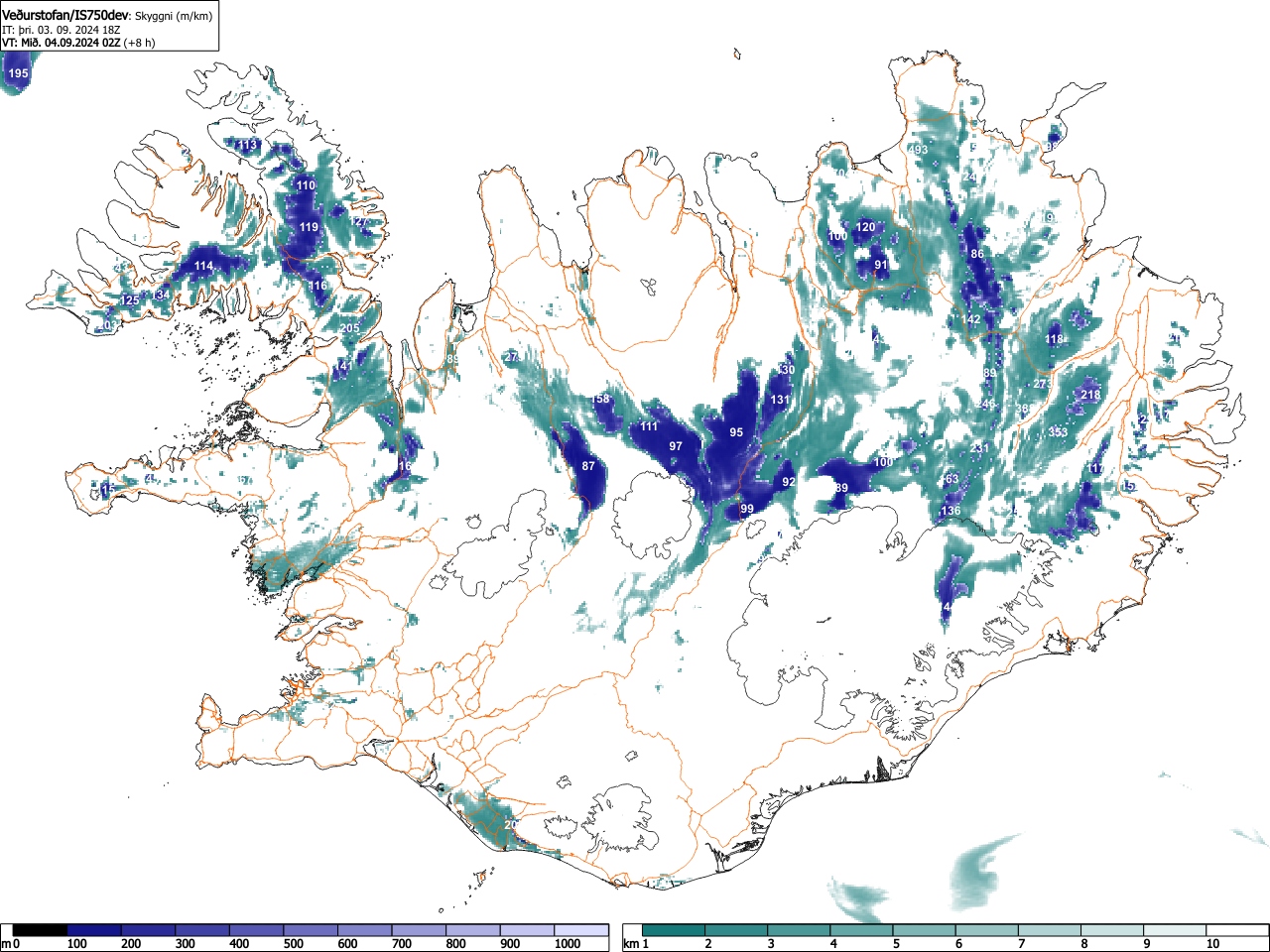Select the 231 visibility value
Image resolution: width=1270 pixels, height=952 pixels.
click(x=980, y=448)
